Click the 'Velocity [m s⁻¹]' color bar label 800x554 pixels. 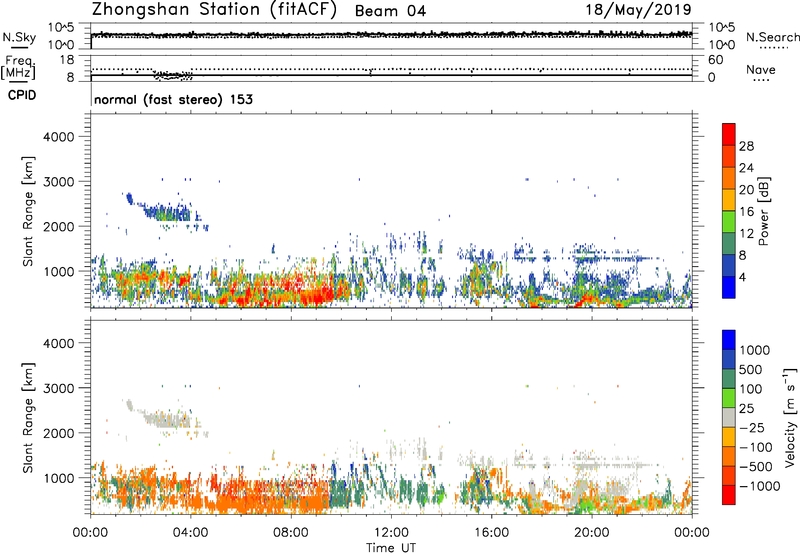[790, 417]
